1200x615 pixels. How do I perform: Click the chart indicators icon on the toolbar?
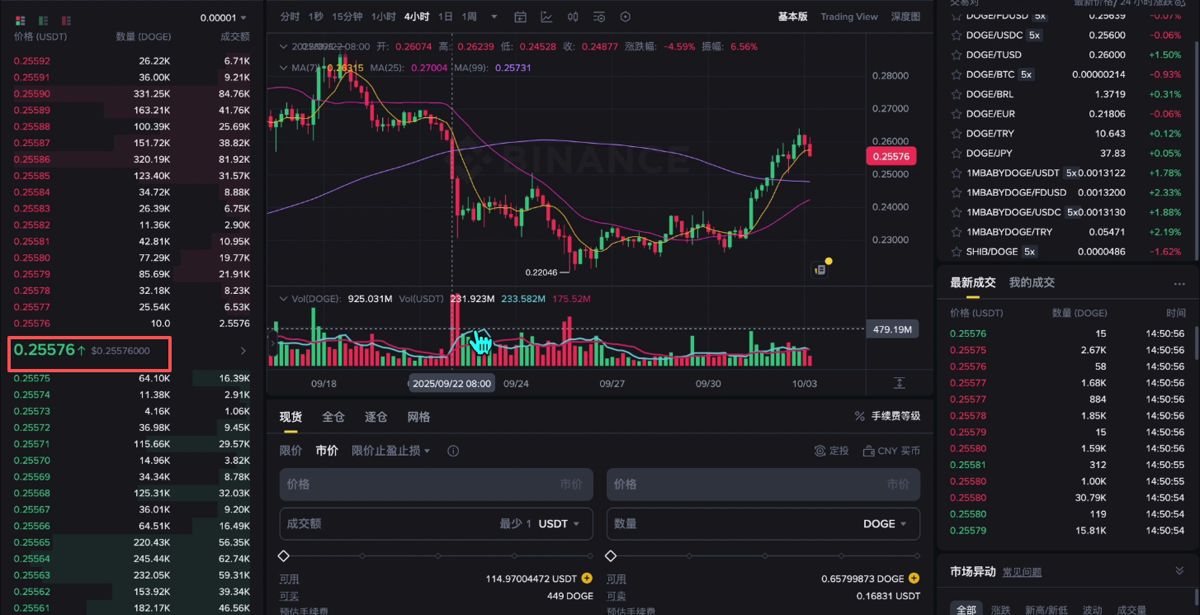point(546,16)
